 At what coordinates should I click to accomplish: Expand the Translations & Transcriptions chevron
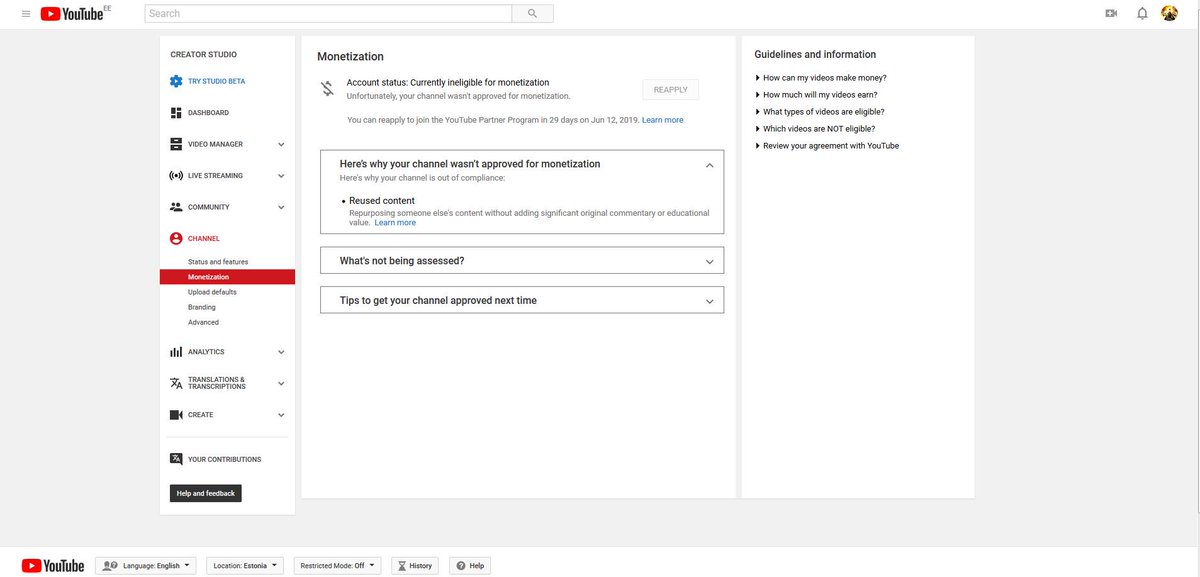[281, 383]
